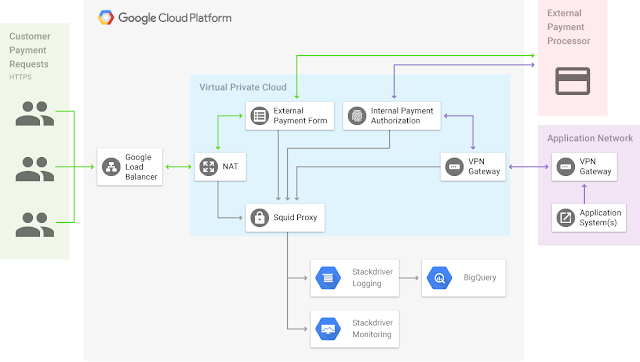Viewport: 640px width, 362px height.
Task: Select the Squid Proxy label
Action: pos(295,218)
